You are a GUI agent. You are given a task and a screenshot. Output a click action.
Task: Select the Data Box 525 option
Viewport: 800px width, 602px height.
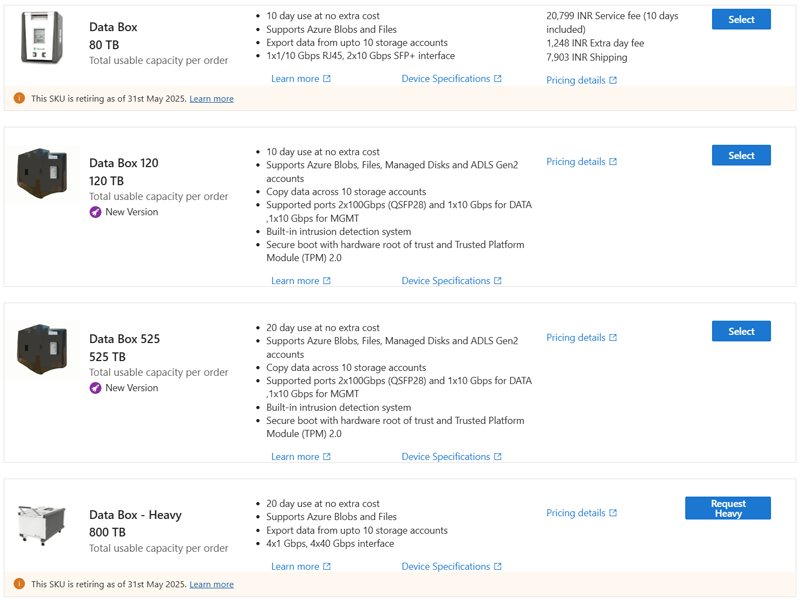tap(741, 331)
